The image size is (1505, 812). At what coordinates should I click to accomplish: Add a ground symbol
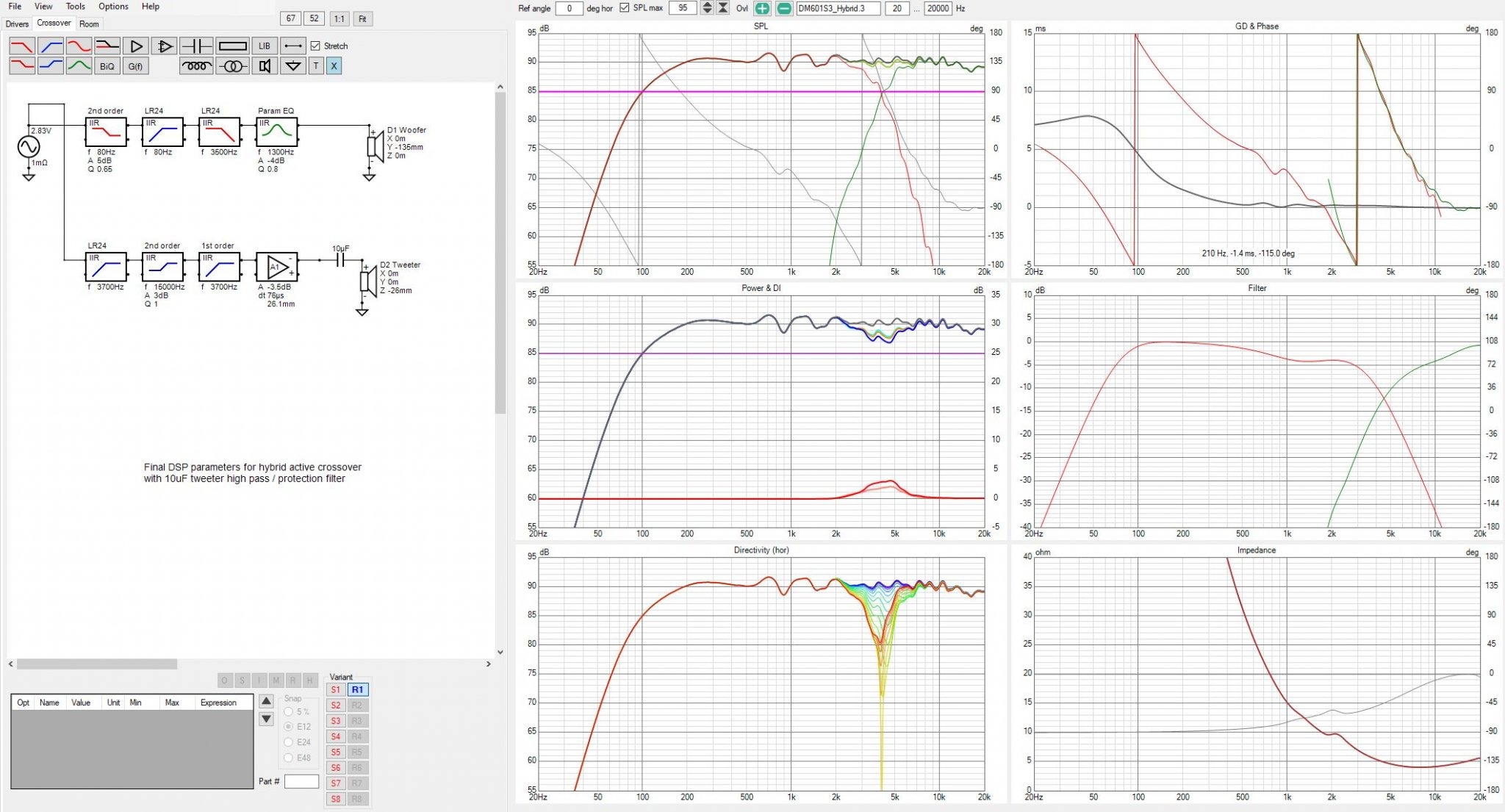[x=293, y=66]
